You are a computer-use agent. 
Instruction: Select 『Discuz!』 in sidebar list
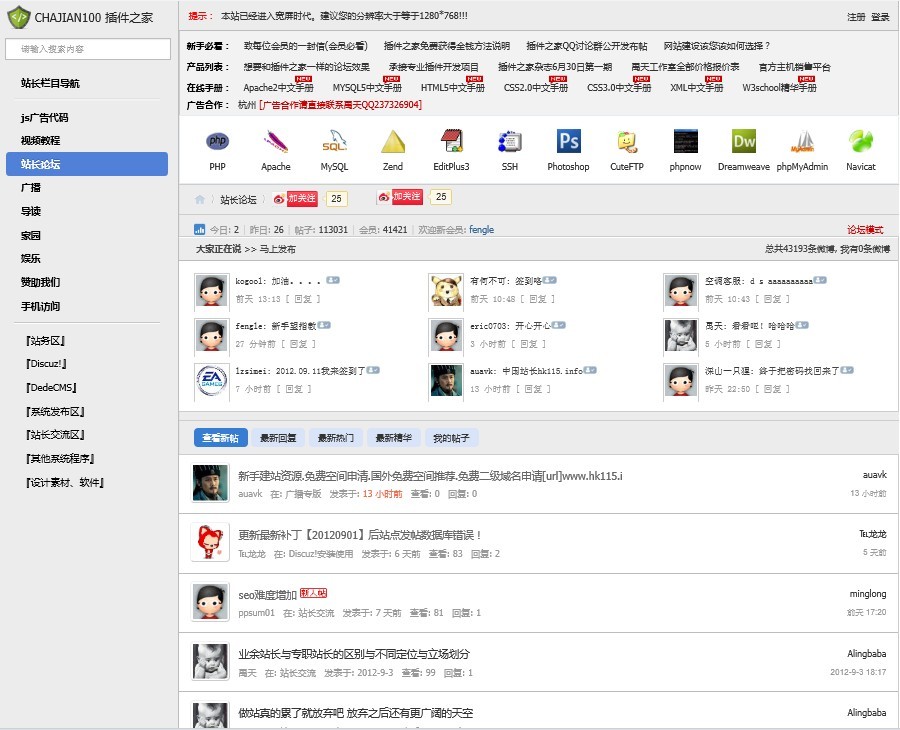tap(44, 364)
